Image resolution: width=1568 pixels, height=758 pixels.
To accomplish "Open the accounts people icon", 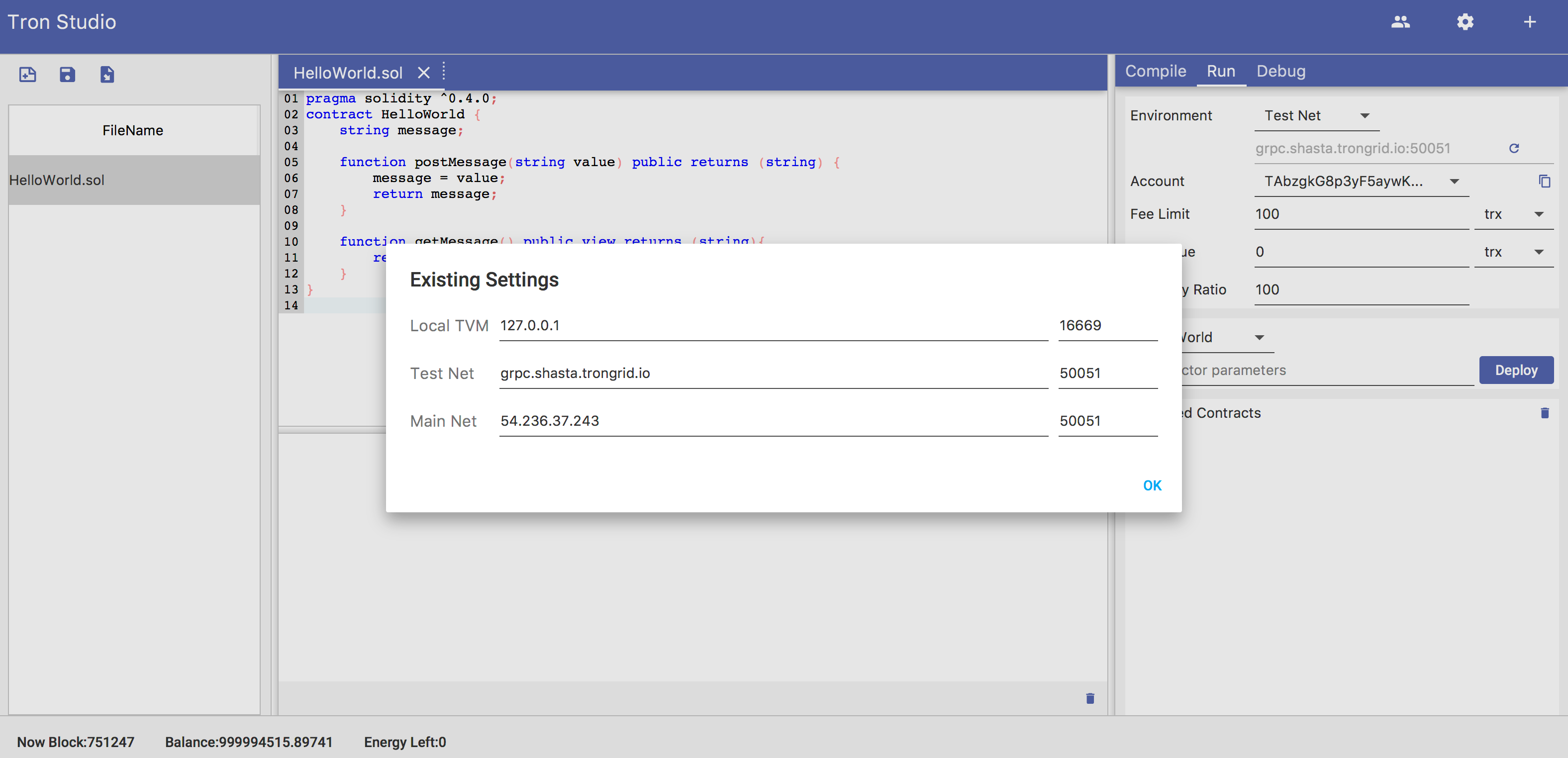I will pyautogui.click(x=1400, y=22).
